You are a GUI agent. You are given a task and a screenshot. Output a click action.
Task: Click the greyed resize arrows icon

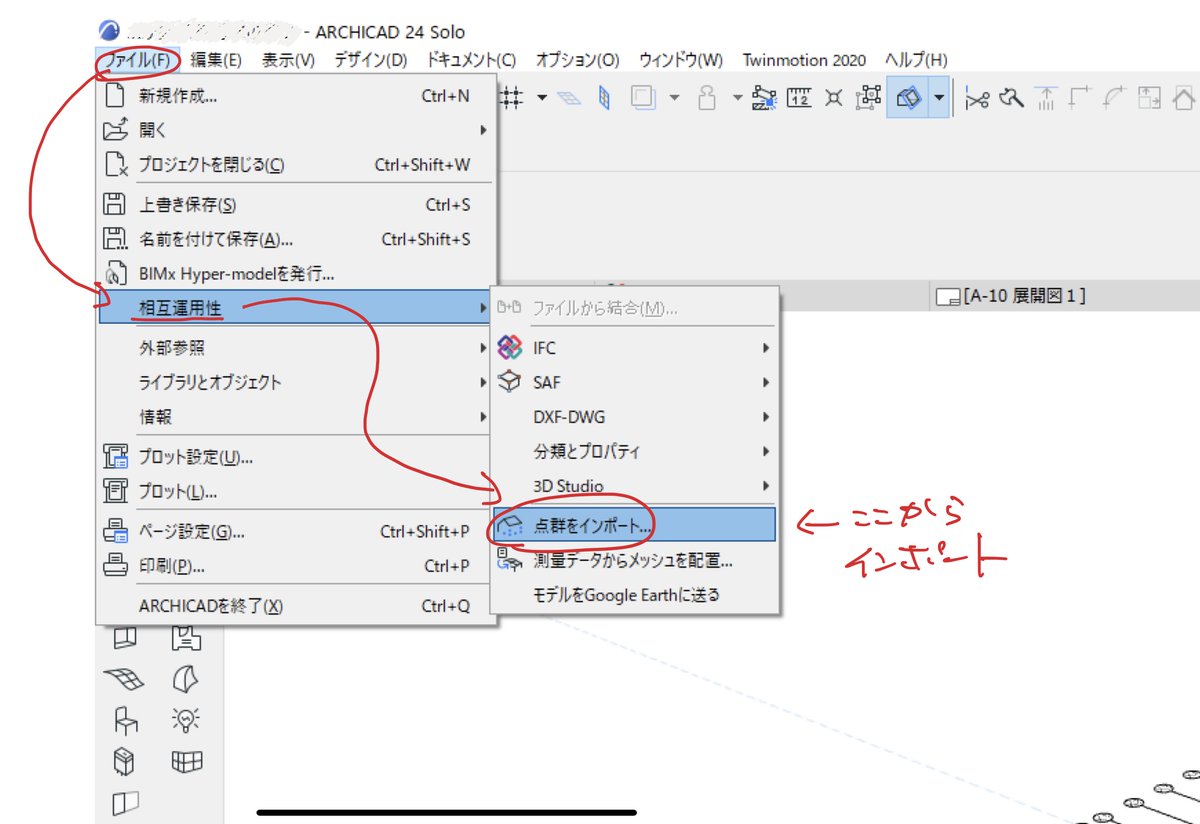point(1149,98)
